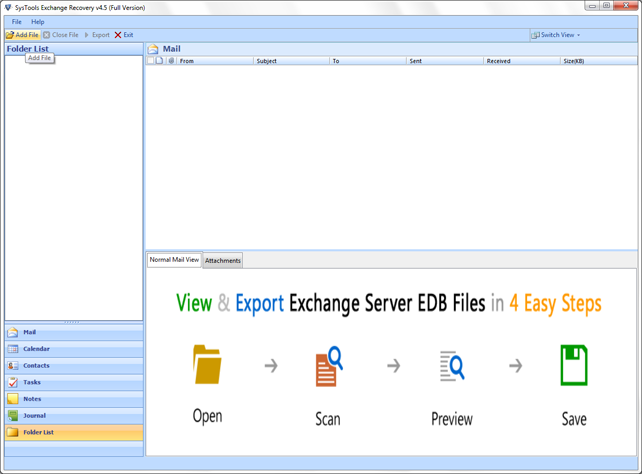Screen dimensions: 642x474
Task: Sort mail by the Sent column
Action: tap(445, 61)
